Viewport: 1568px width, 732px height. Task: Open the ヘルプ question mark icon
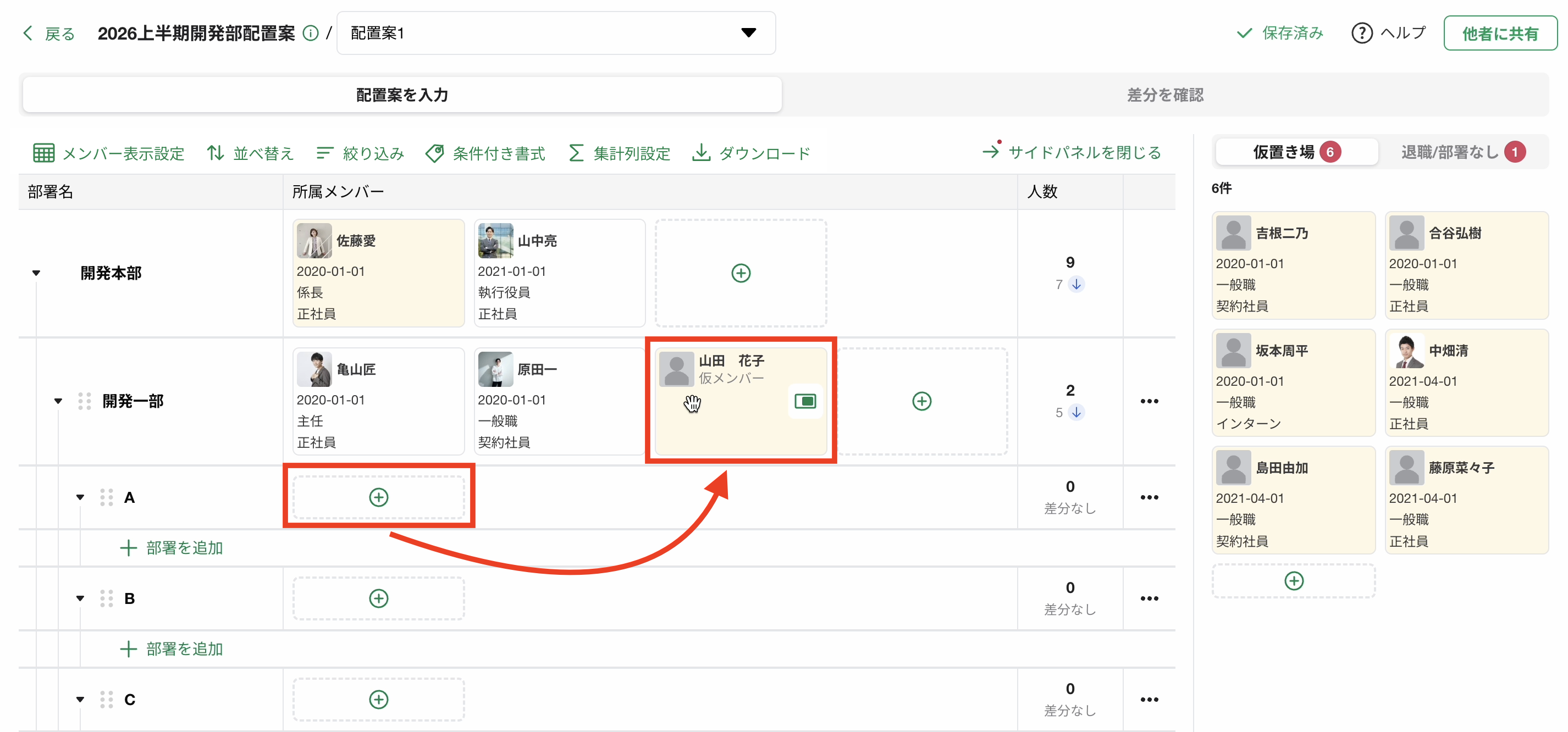pos(1362,33)
